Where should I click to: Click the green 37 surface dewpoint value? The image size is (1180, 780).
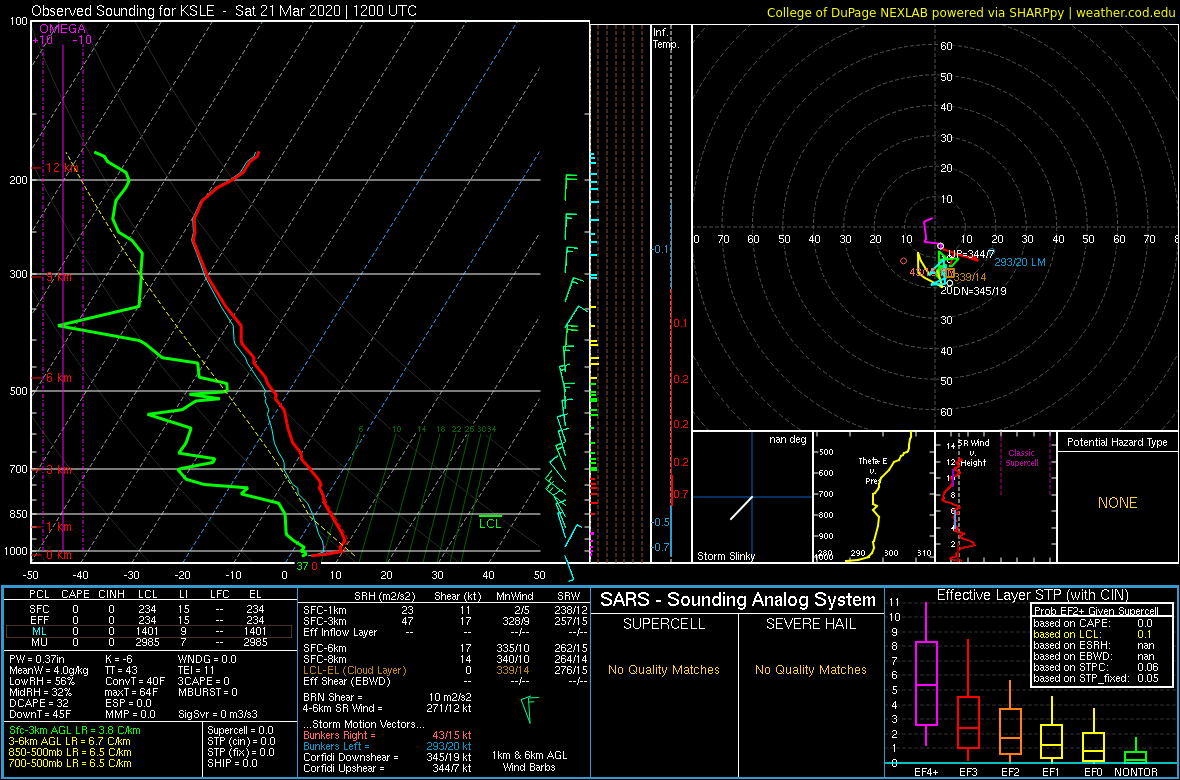coord(302,566)
